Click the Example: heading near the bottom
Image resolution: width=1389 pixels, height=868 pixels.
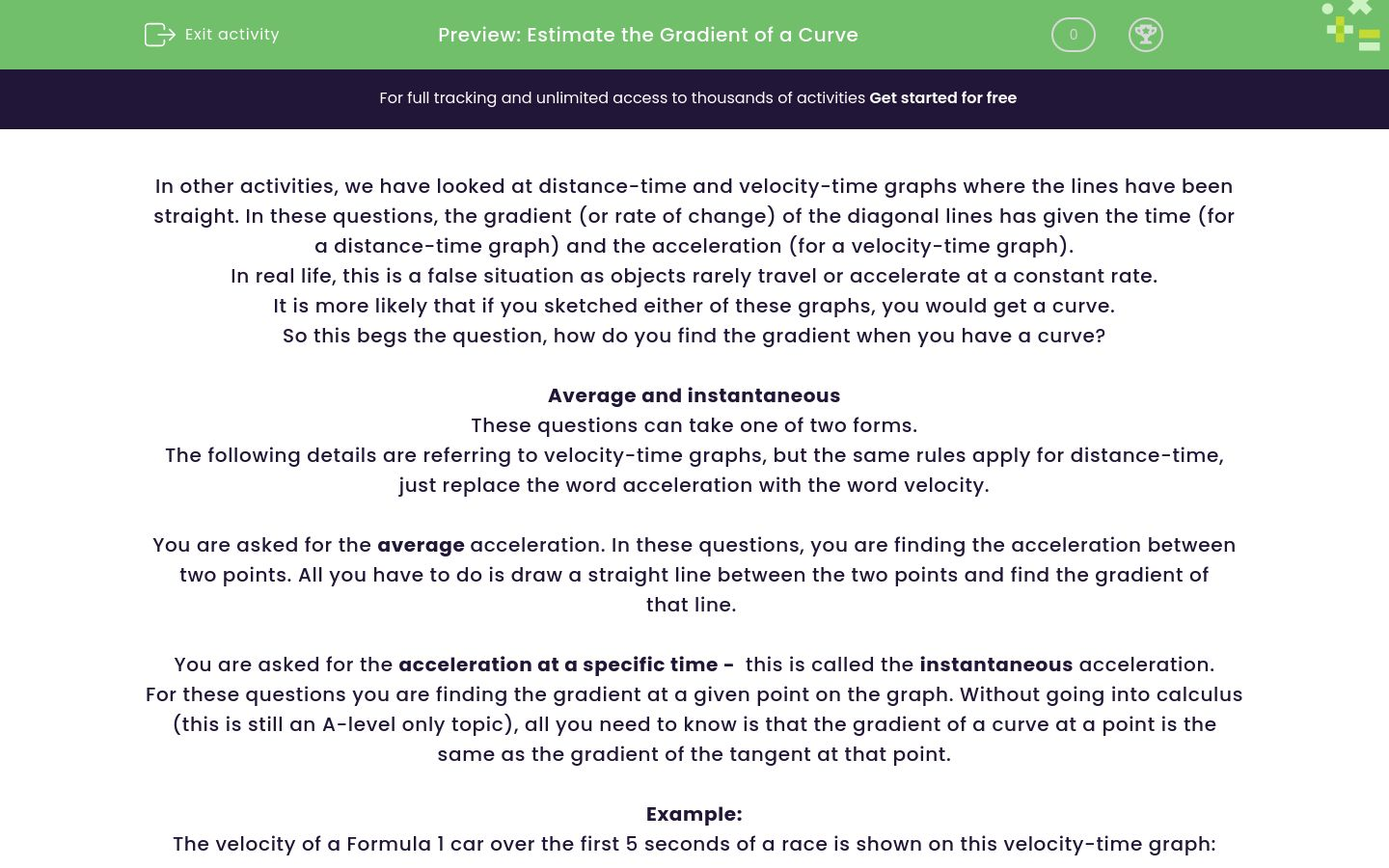click(x=694, y=814)
